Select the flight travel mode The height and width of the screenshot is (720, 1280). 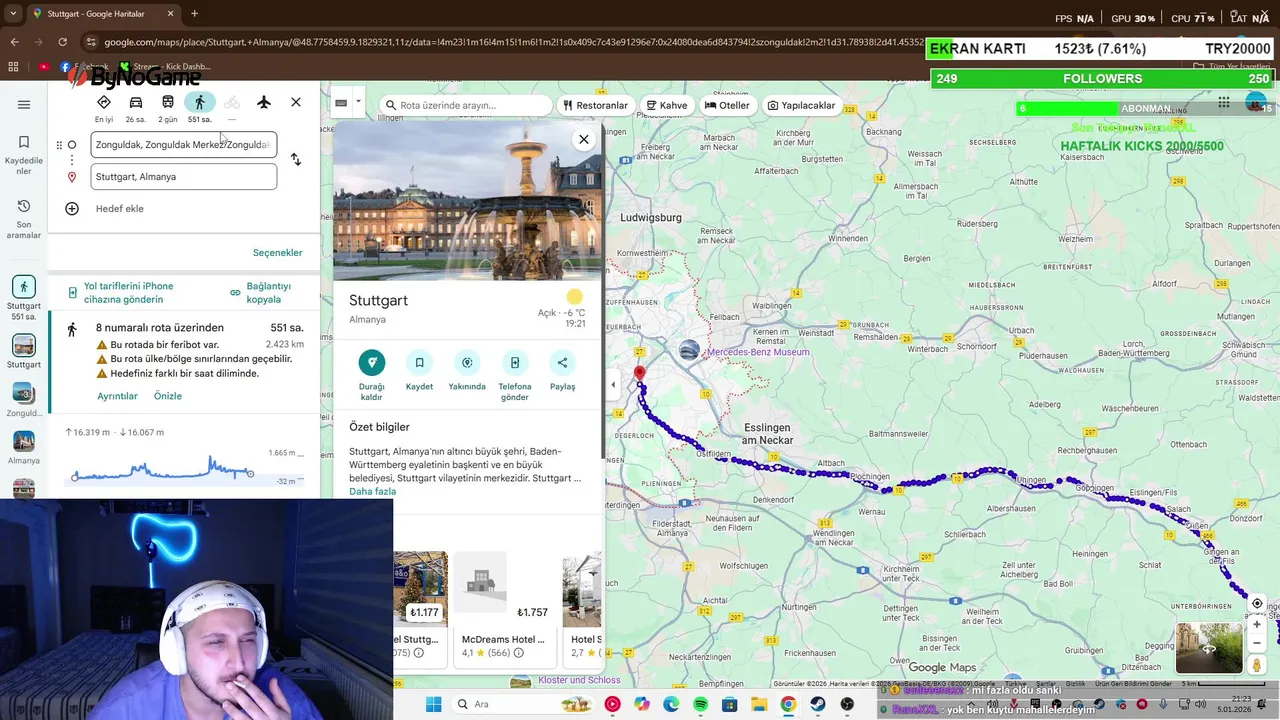tap(264, 102)
